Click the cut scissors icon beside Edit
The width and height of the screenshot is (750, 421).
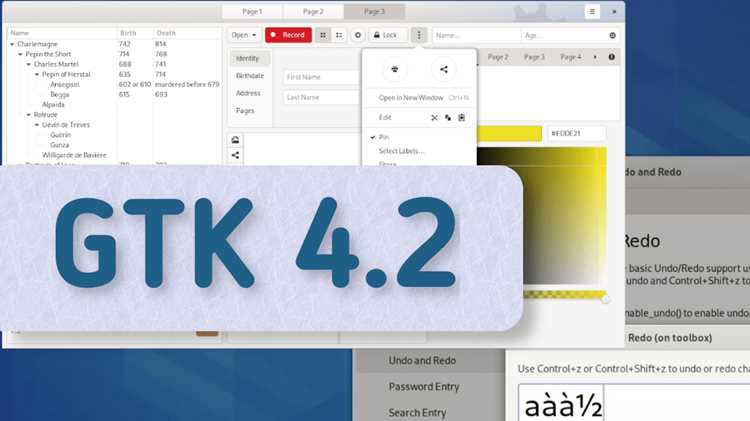coord(434,118)
